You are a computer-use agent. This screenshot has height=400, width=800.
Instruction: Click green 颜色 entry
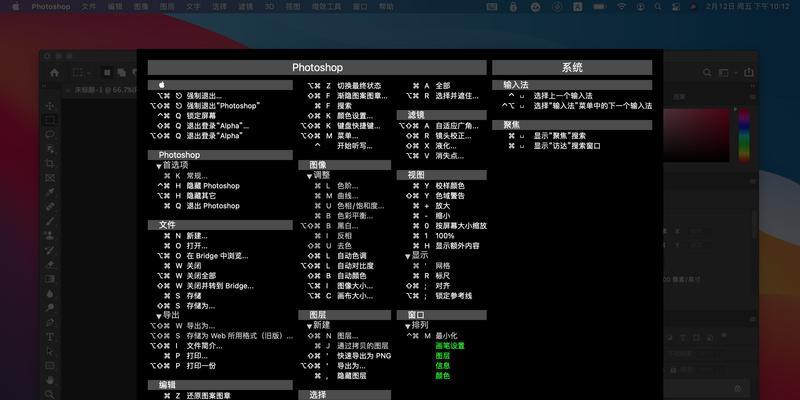coord(442,376)
